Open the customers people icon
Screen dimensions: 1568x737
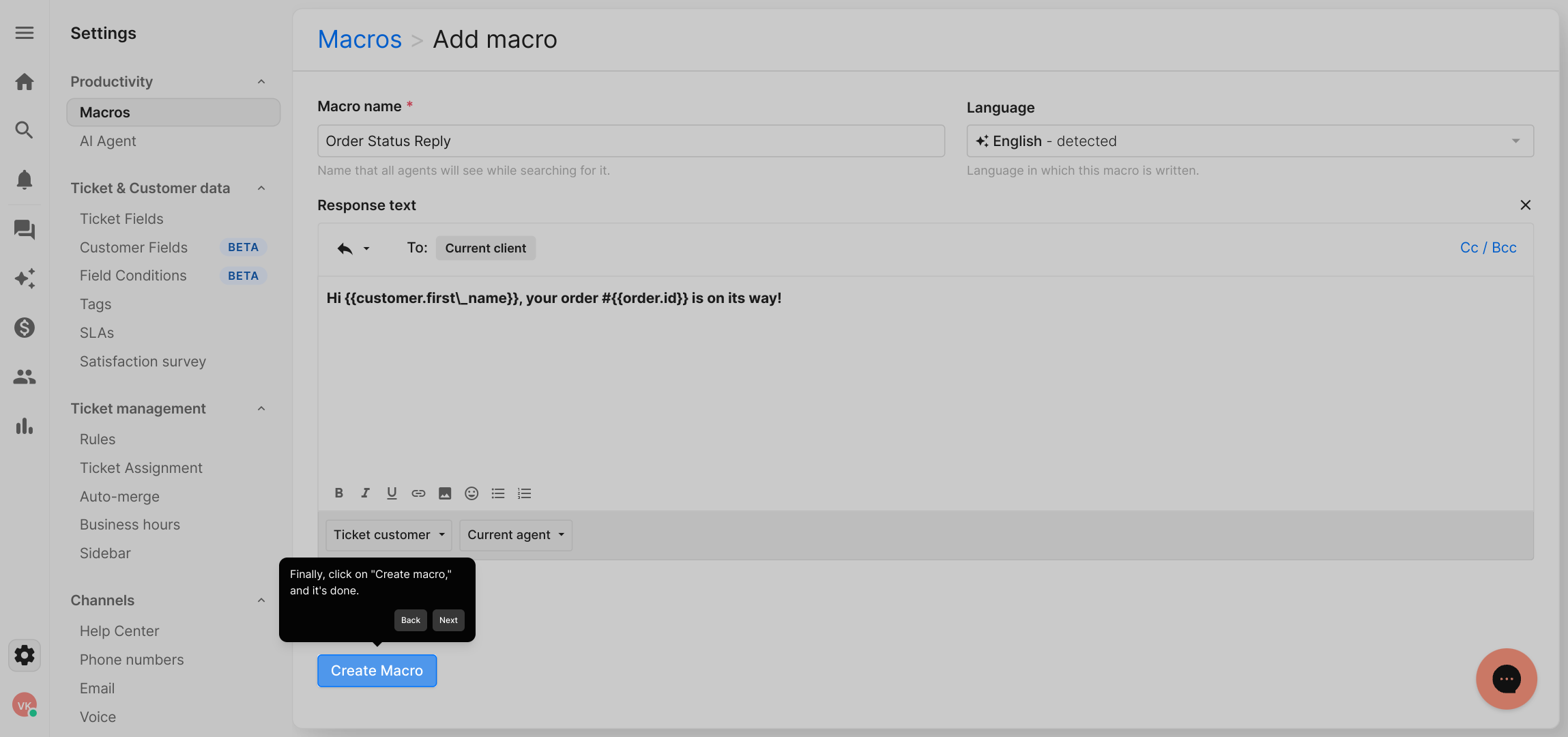pos(25,377)
